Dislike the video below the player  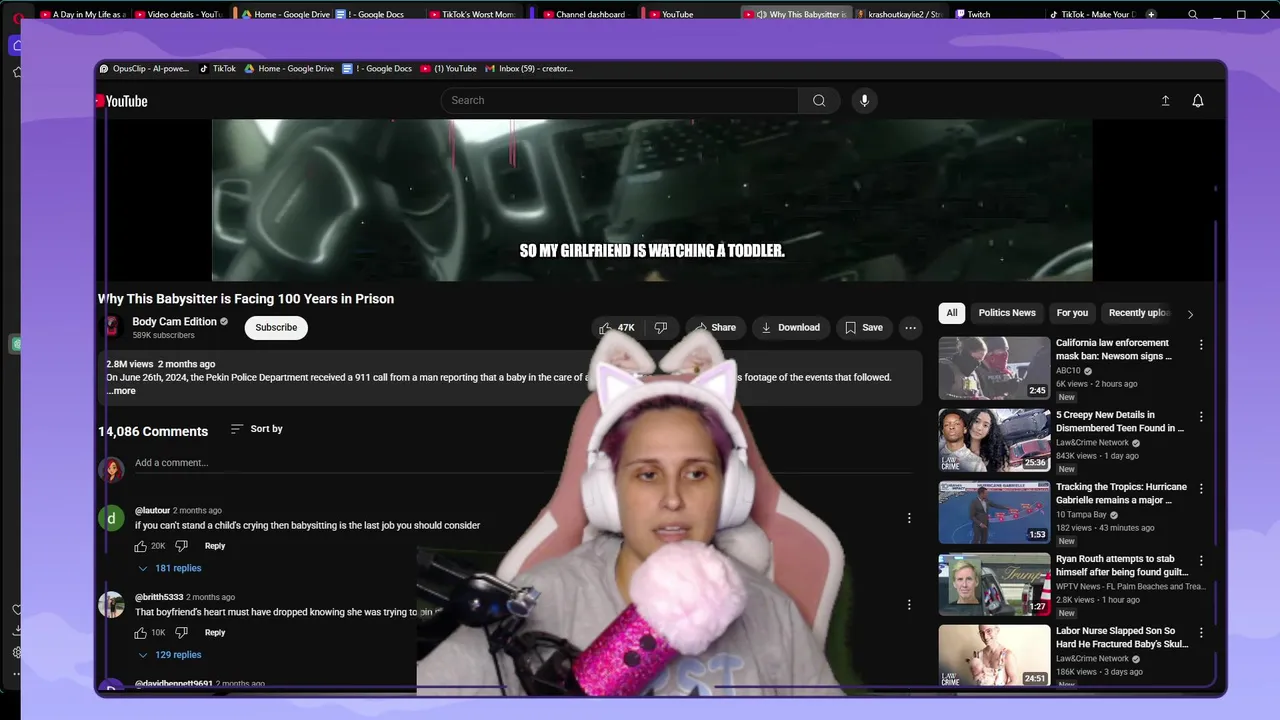pos(661,328)
